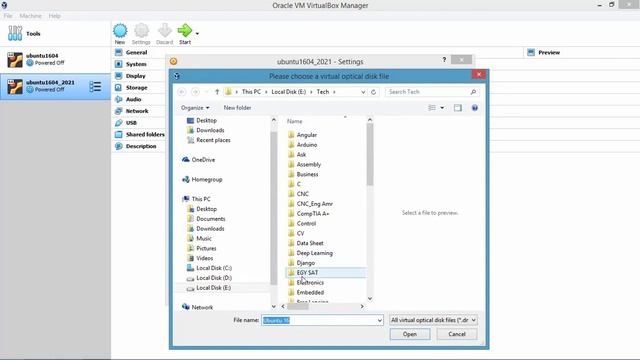This screenshot has width=640, height=360.
Task: Select OneDrive in the navigation pane
Action: 203,160
